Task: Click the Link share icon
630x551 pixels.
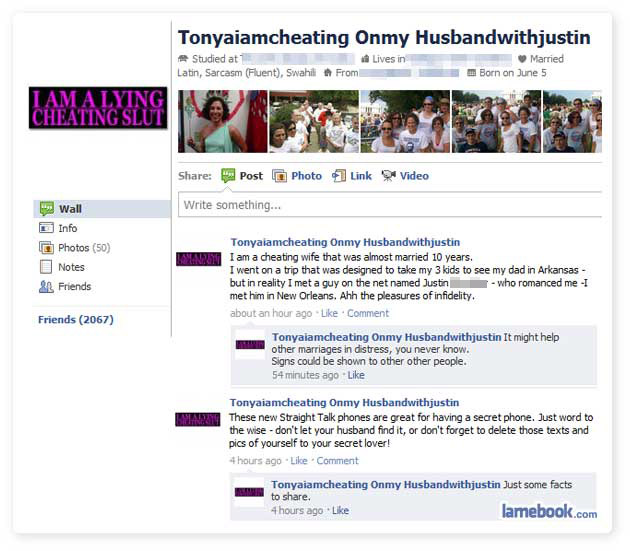Action: click(x=339, y=176)
